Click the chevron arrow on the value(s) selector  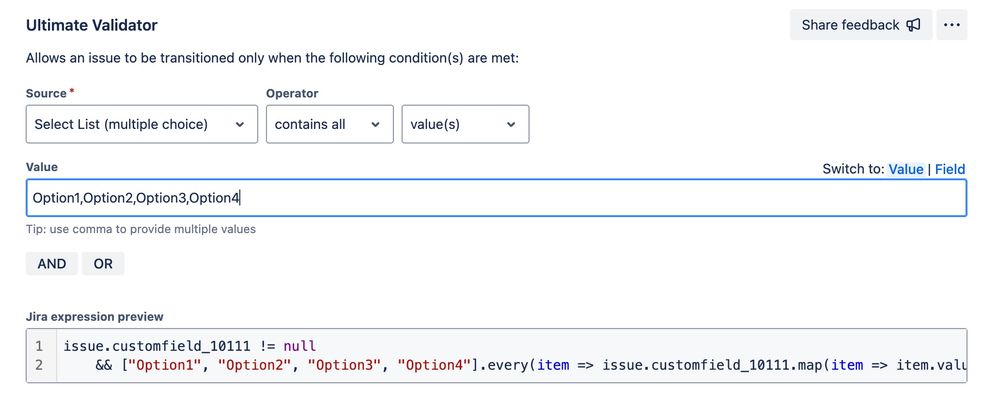coord(511,125)
